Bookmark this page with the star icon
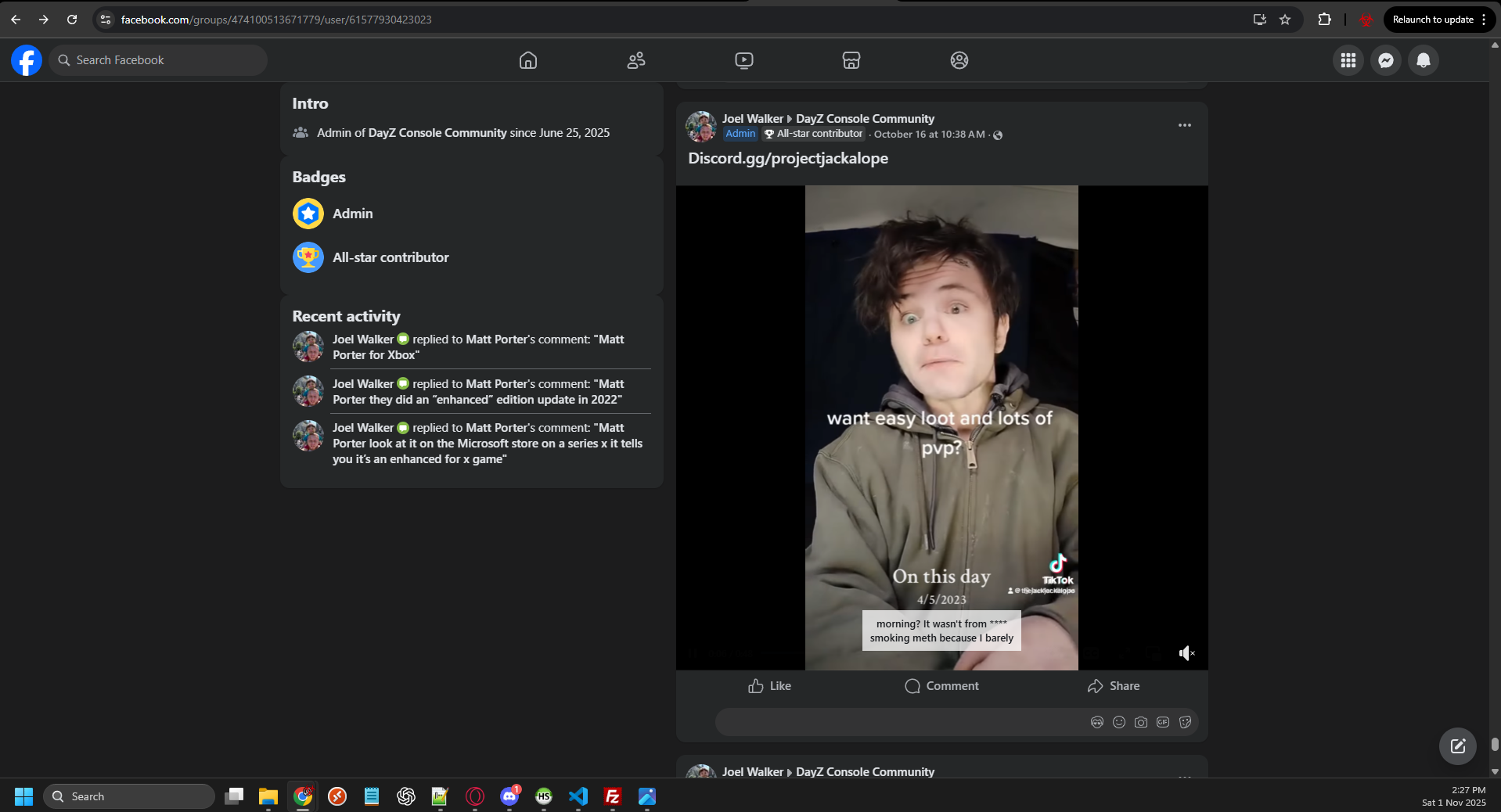The height and width of the screenshot is (812, 1501). click(x=1285, y=20)
